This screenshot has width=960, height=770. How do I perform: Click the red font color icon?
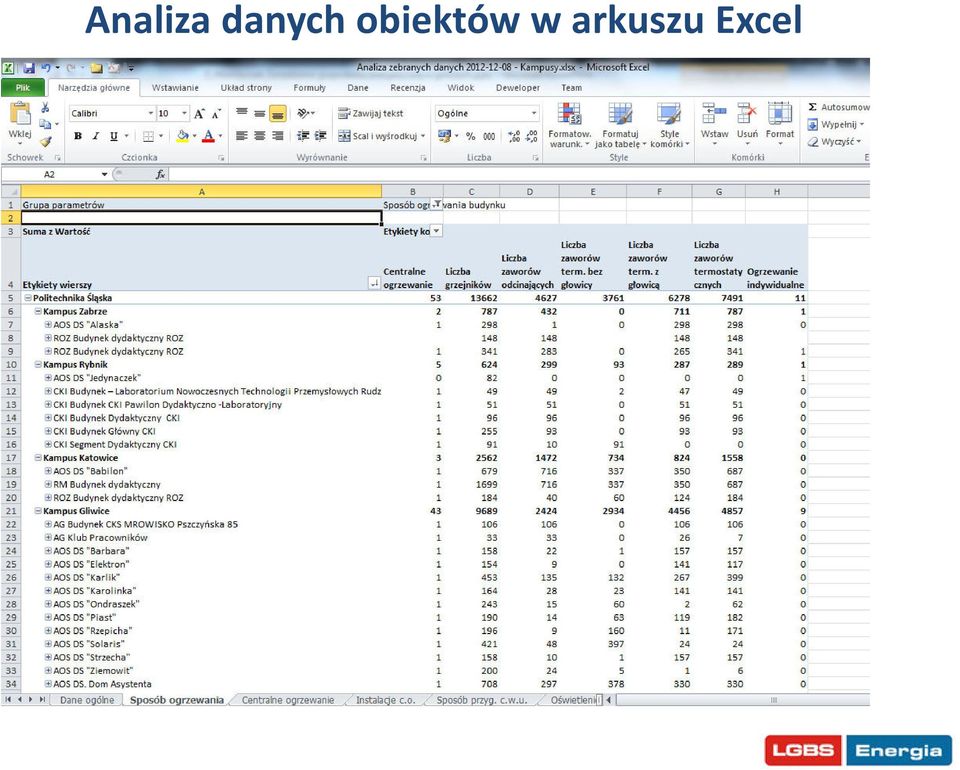coord(208,136)
